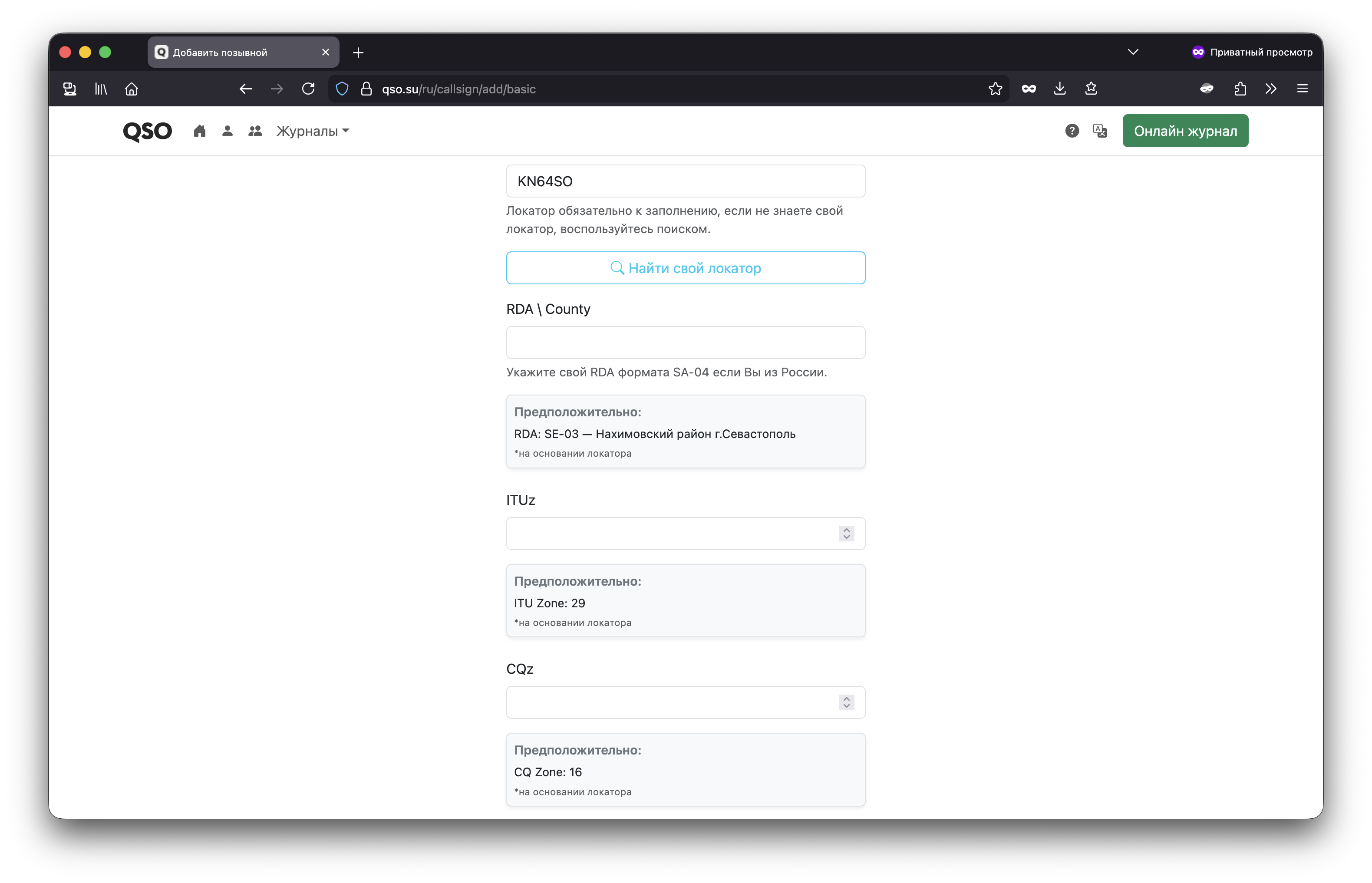Click the QSO home icon in navbar
The image size is (1372, 883).
pos(200,131)
